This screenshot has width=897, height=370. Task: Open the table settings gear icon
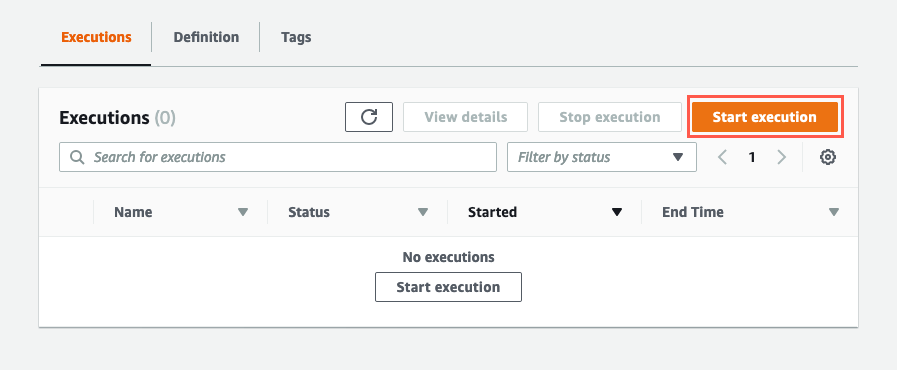pos(828,157)
